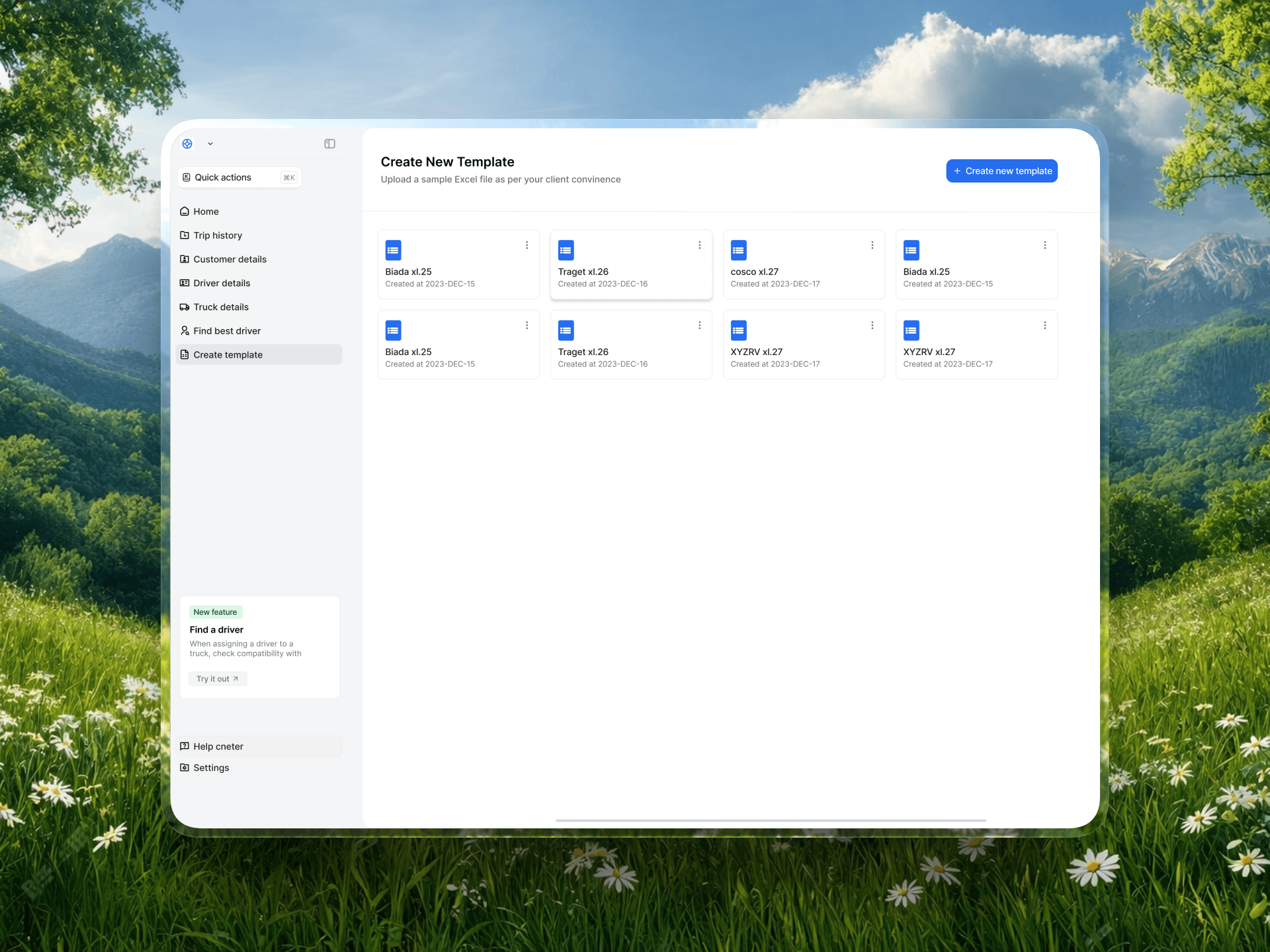Screen dimensions: 1270x952
Task: Click the Driver details sidebar icon
Action: tap(185, 283)
